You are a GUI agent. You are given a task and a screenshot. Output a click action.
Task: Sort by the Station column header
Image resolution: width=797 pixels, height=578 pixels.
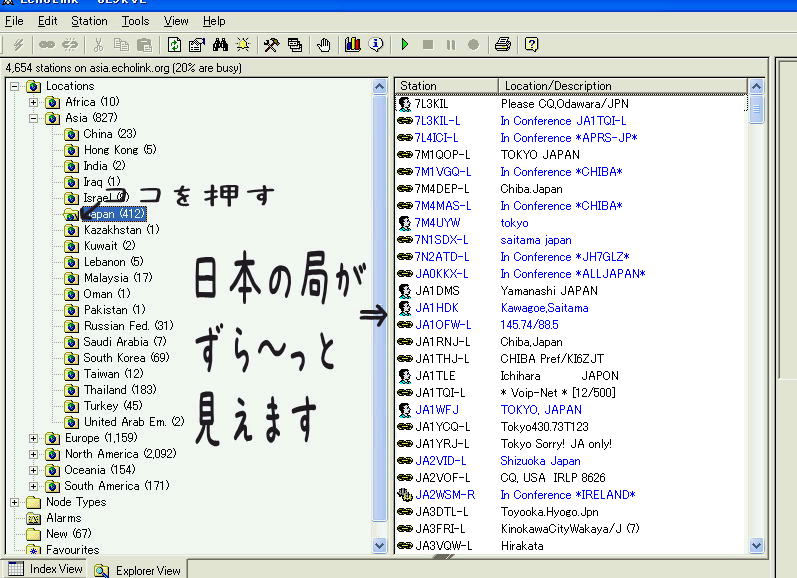[446, 86]
